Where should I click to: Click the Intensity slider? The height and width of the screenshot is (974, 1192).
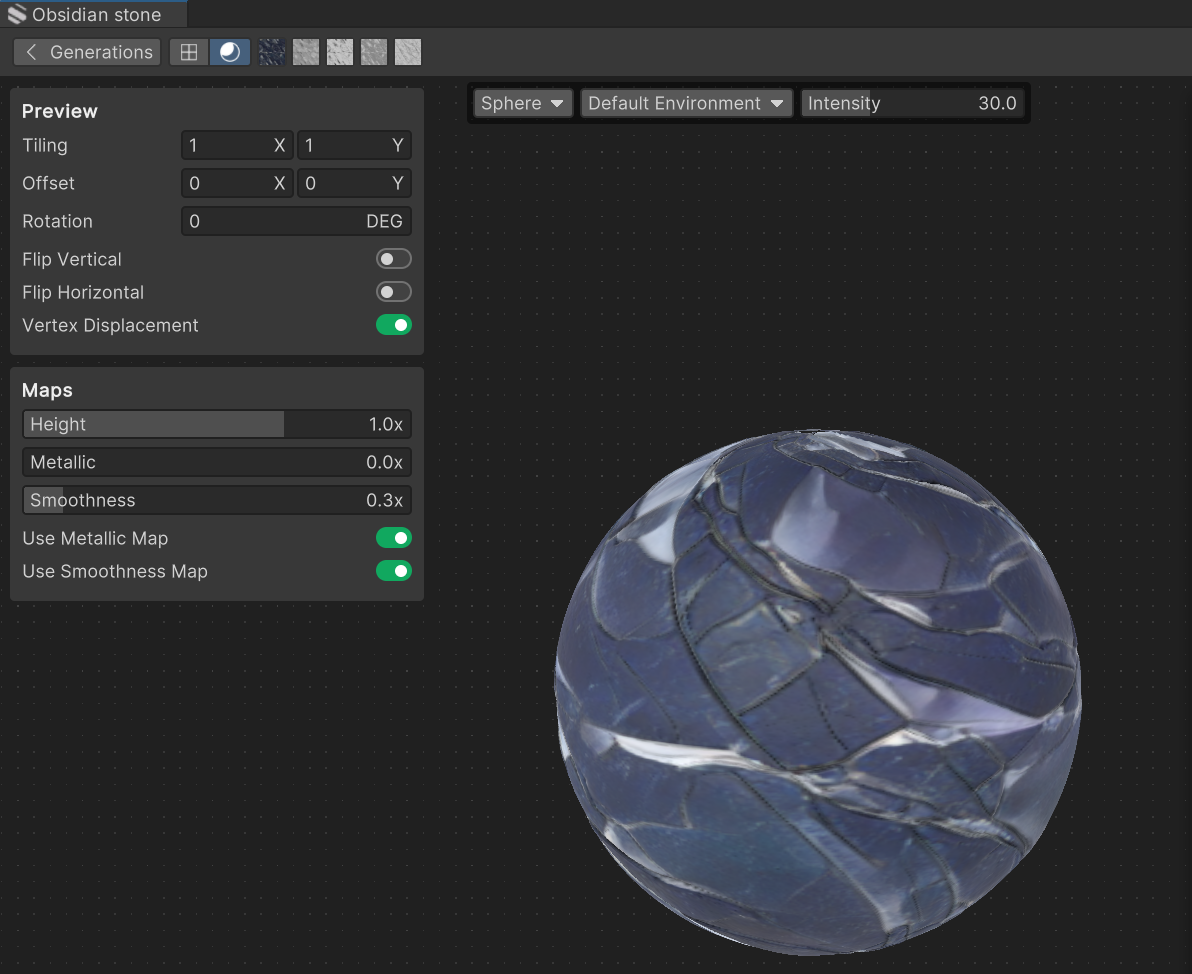[x=912, y=104]
